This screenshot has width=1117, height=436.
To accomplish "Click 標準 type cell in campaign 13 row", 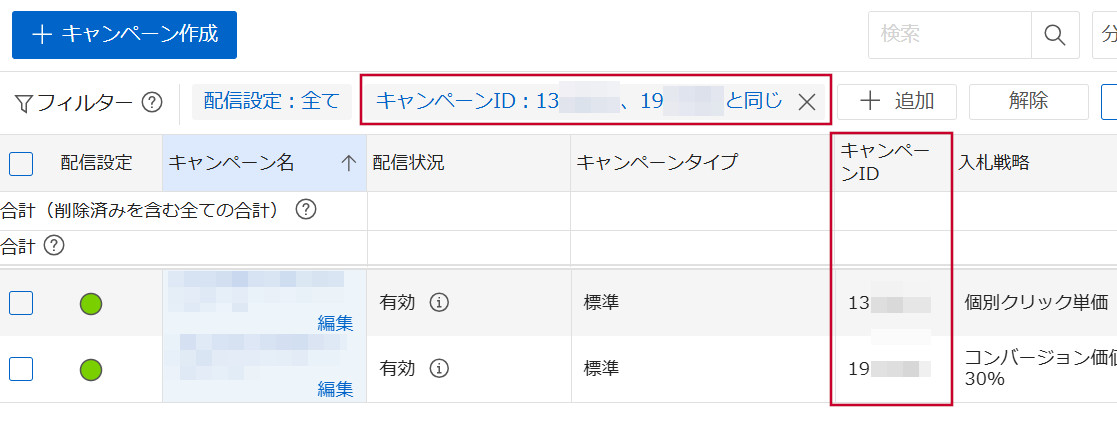I will [601, 303].
